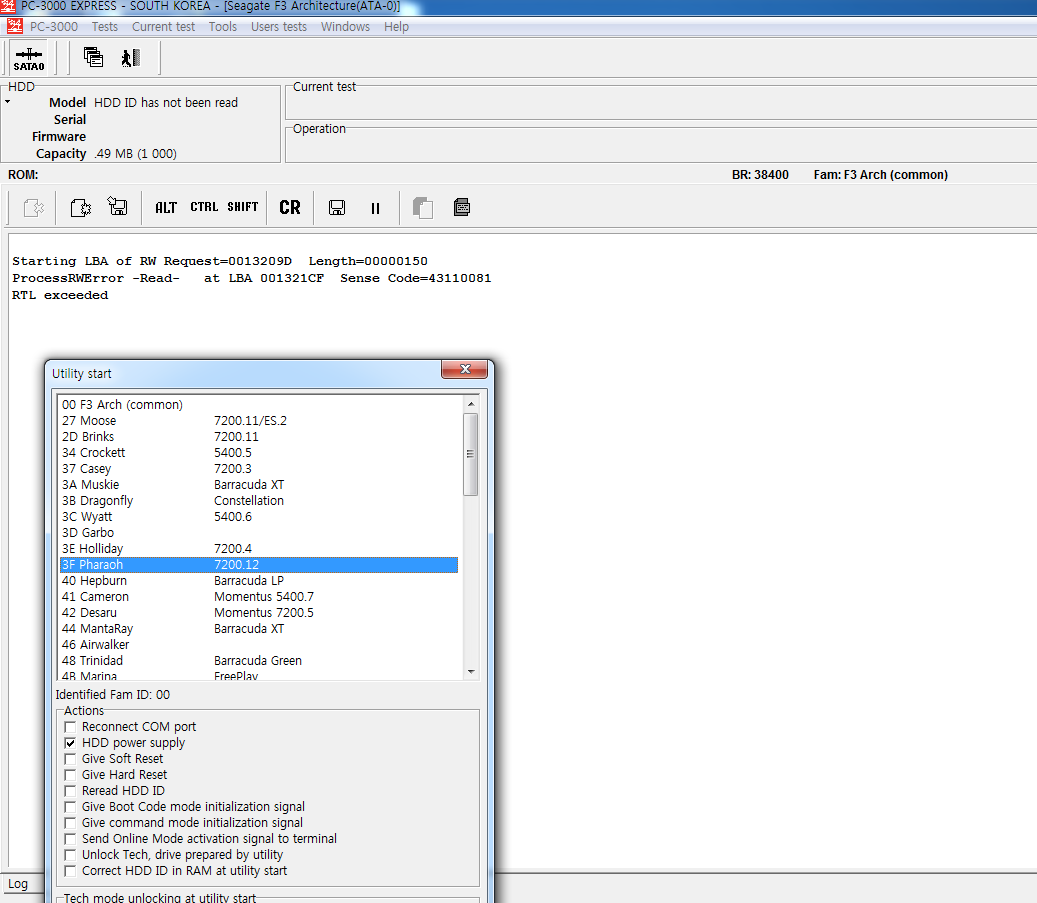The image size is (1037, 903).
Task: Uncheck HDD power supply option
Action: tap(70, 743)
